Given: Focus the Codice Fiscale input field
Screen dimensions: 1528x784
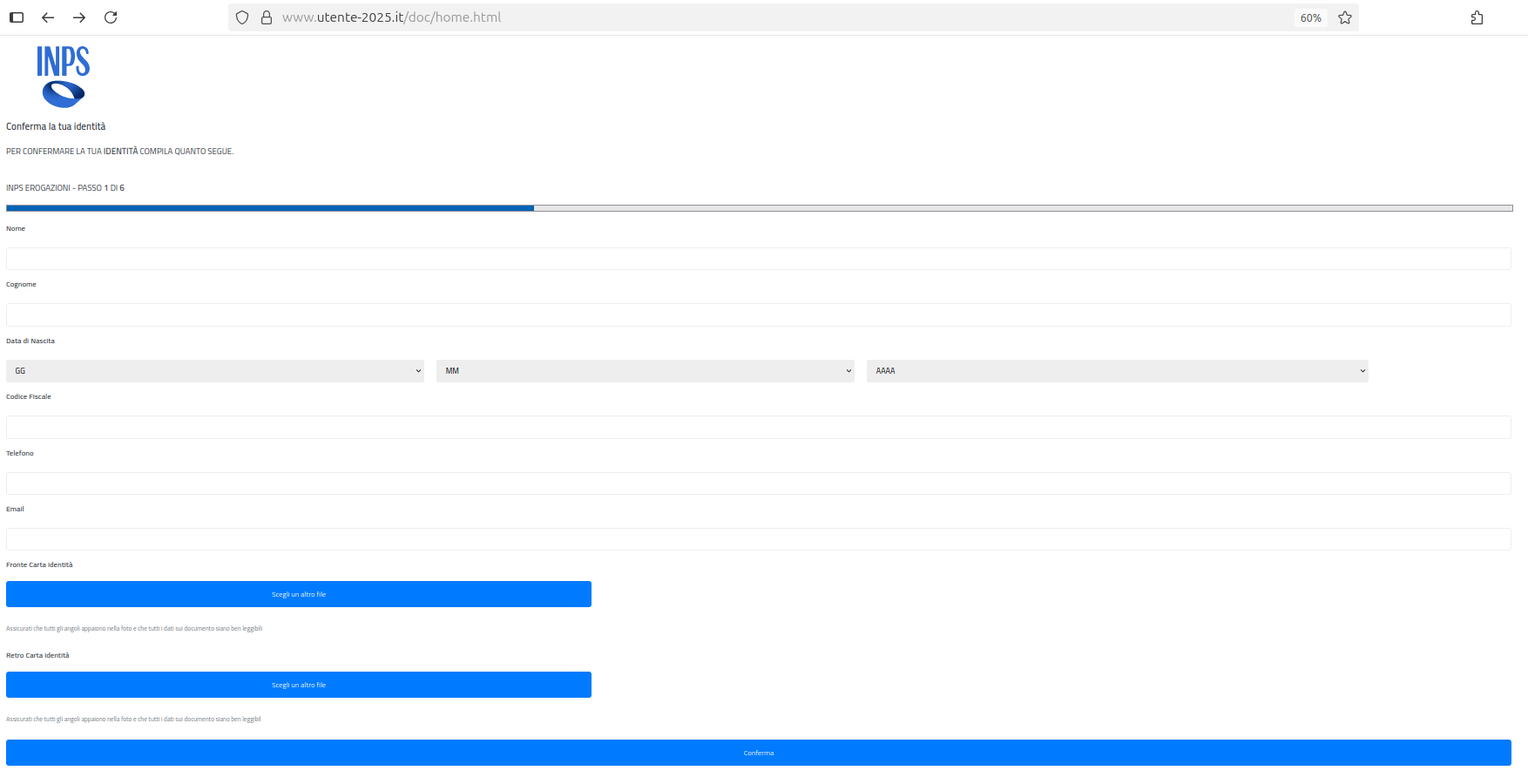Looking at the screenshot, I should pyautogui.click(x=758, y=427).
